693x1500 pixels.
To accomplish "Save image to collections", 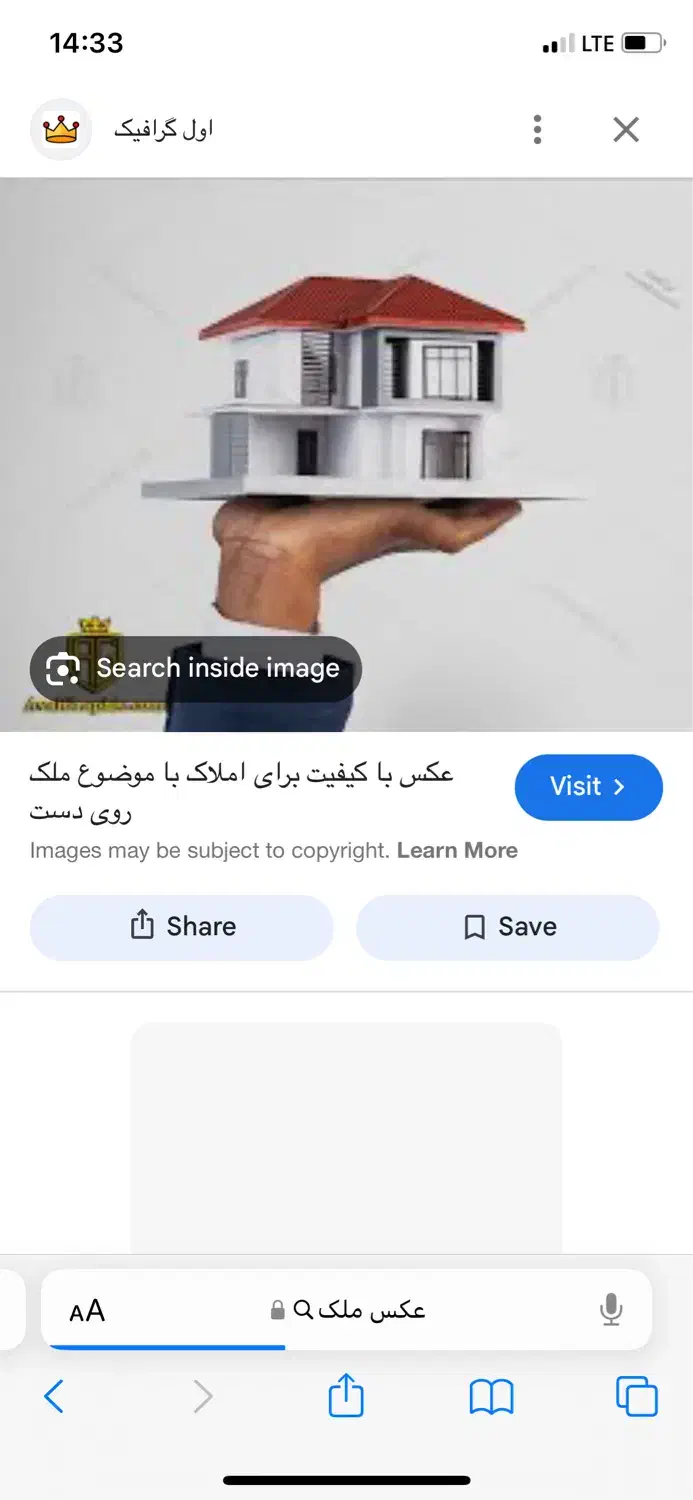I will coord(508,927).
